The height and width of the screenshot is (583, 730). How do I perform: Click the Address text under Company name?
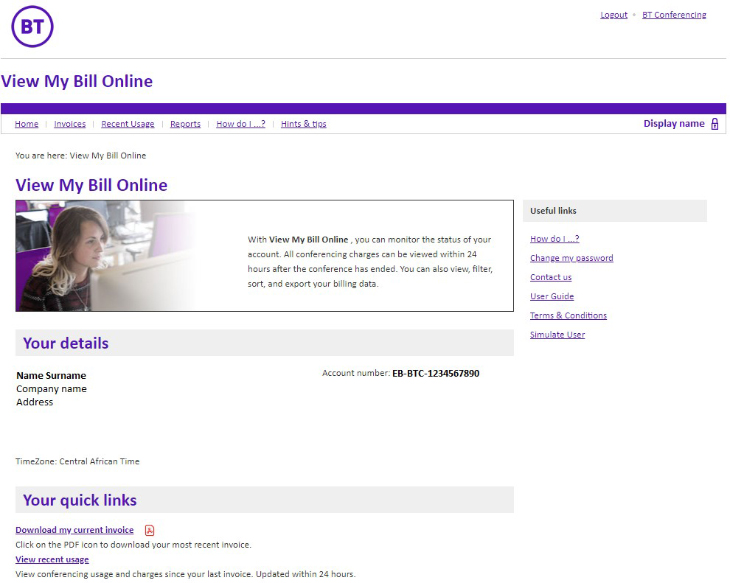tap(34, 402)
